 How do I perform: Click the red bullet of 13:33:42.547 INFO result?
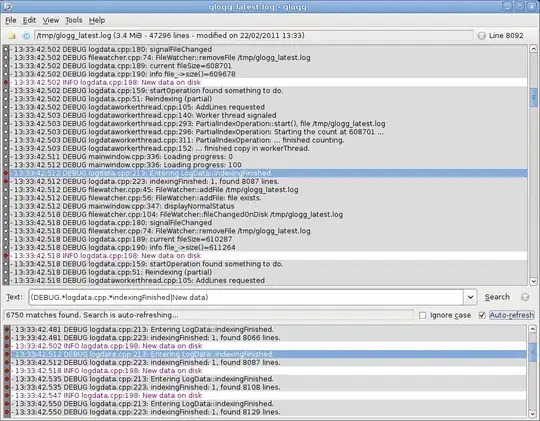7,396
